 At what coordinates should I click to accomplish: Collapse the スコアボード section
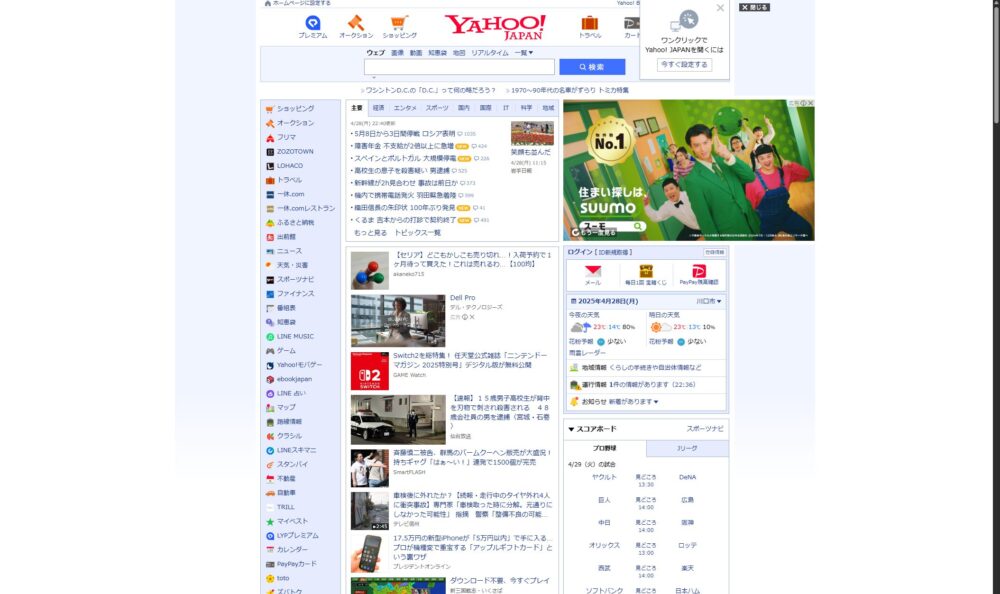coord(592,429)
